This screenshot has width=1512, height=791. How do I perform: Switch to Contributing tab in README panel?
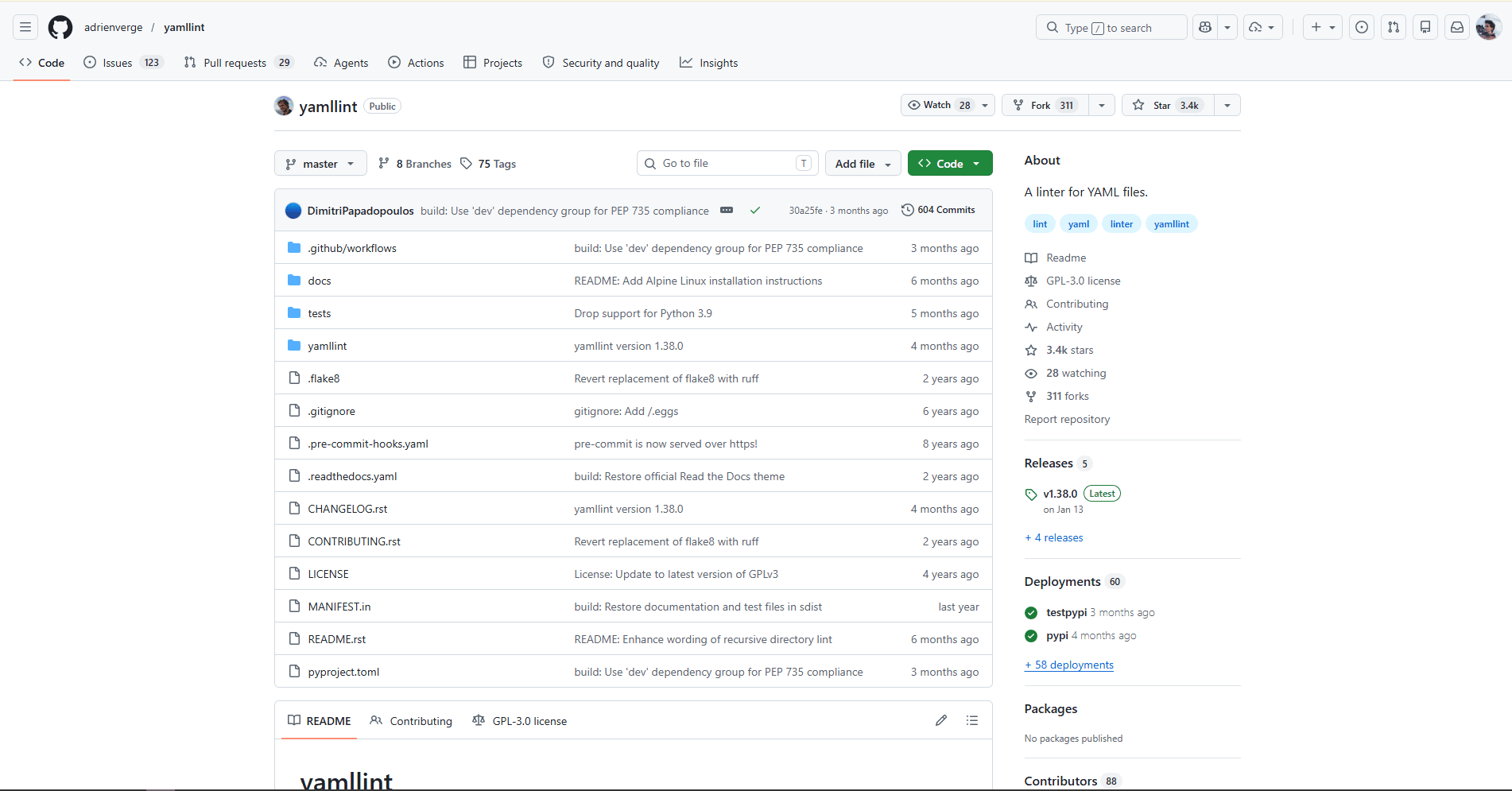point(411,721)
